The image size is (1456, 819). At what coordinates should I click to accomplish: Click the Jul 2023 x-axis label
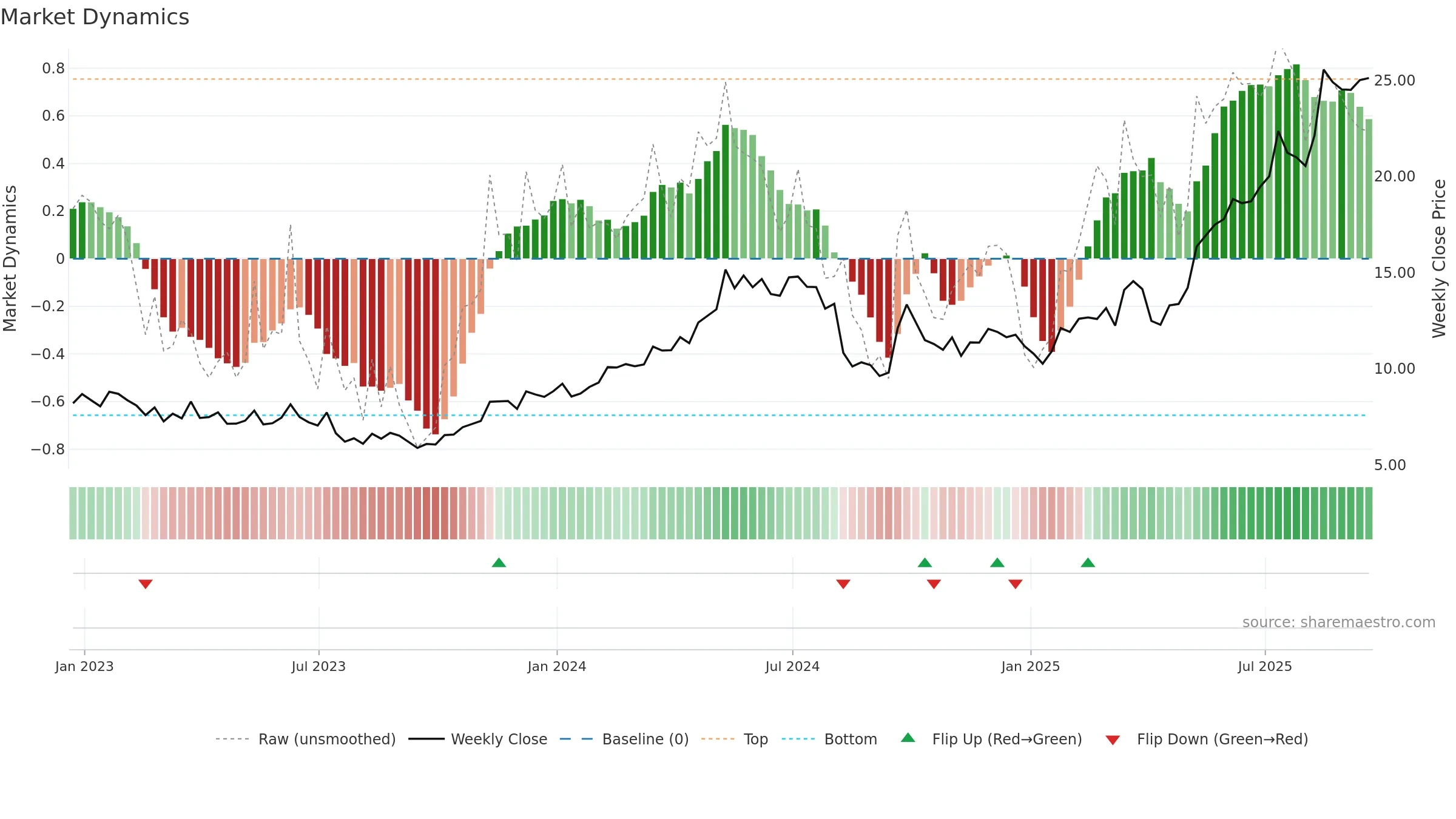(x=318, y=666)
